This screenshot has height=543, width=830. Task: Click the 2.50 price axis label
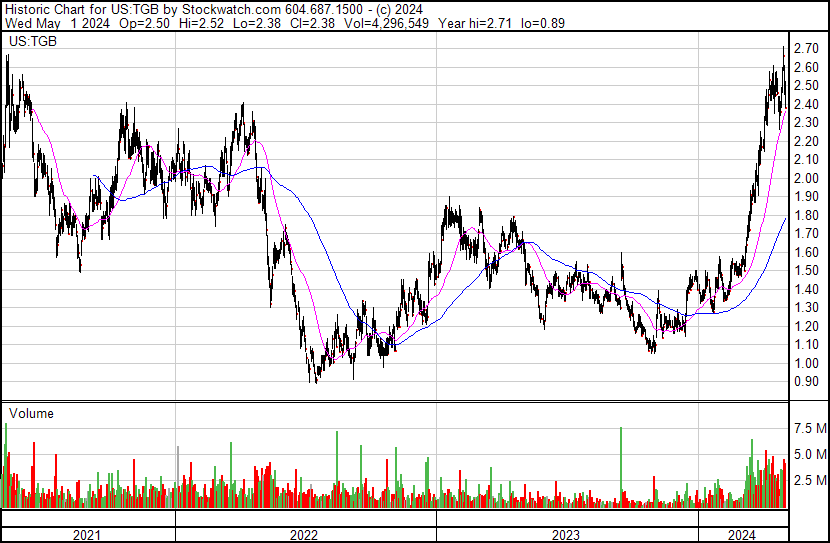pyautogui.click(x=807, y=86)
